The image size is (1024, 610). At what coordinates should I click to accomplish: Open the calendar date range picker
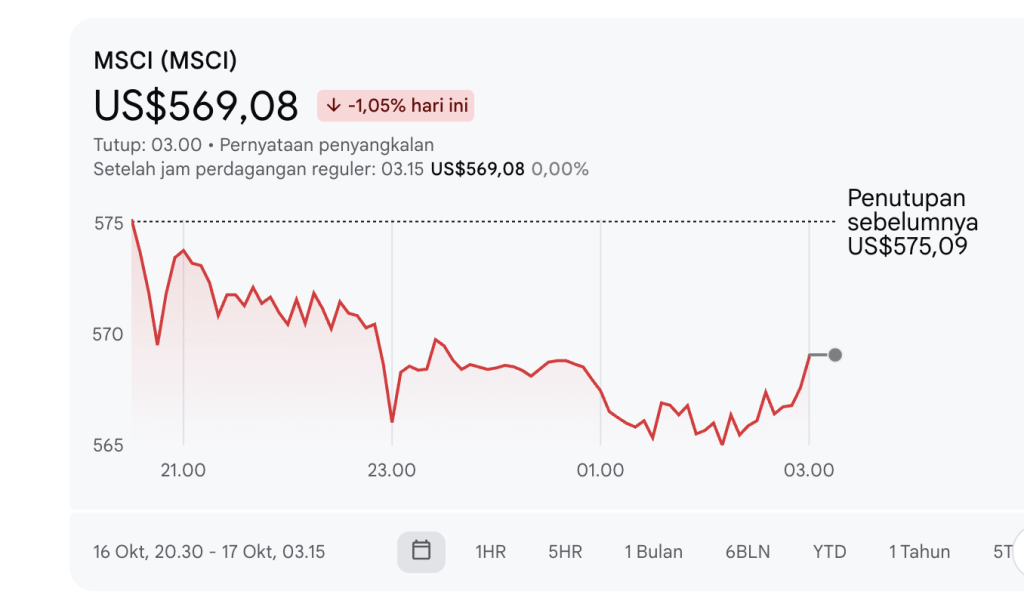pos(421,552)
